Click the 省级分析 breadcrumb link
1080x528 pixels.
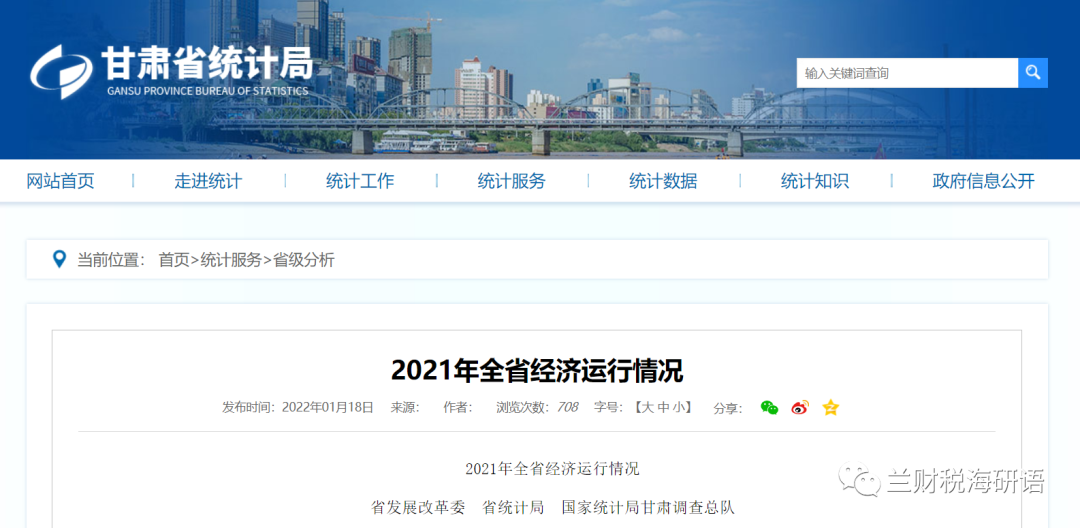pyautogui.click(x=304, y=260)
